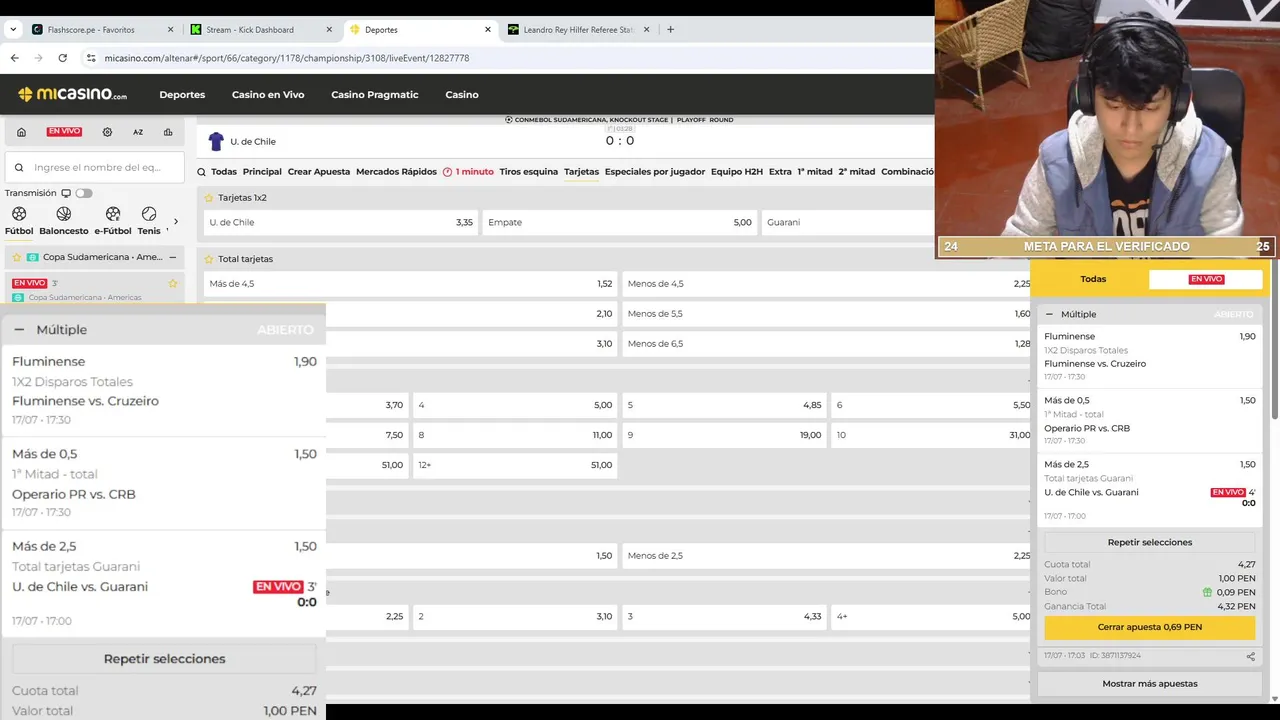Switch to Leandro Rey Hilfer Referee tab

click(578, 30)
